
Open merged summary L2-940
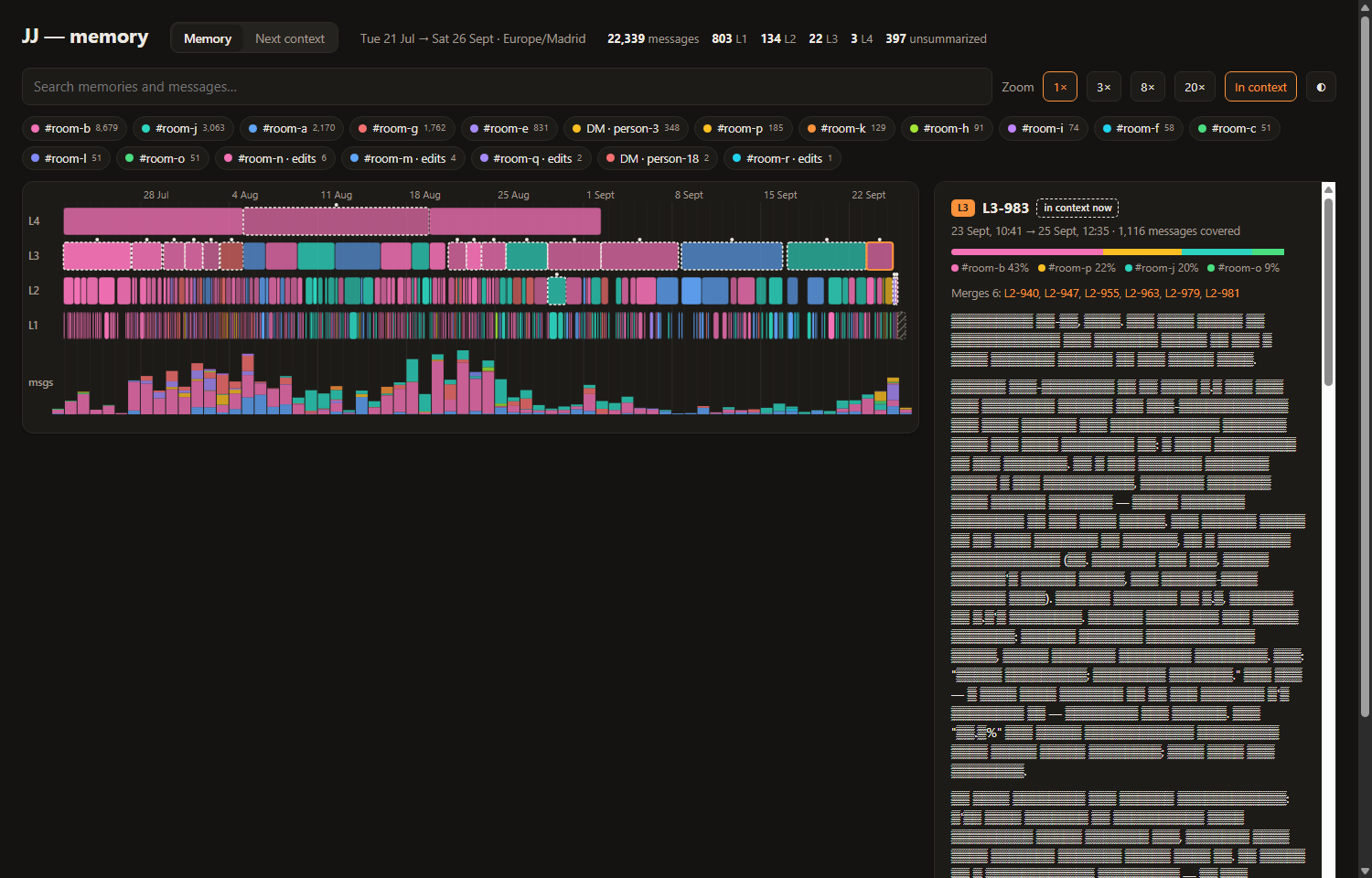point(1022,294)
